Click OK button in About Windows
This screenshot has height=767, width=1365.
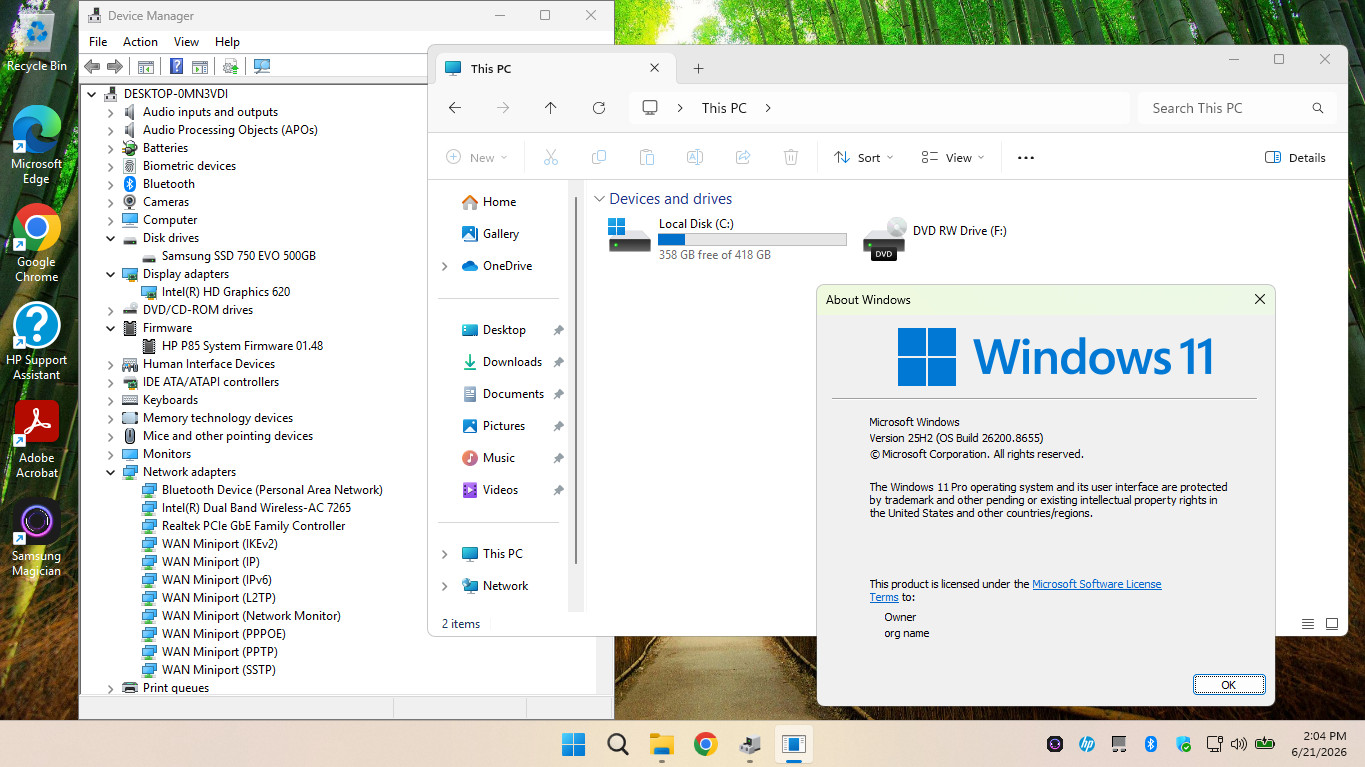coord(1229,685)
